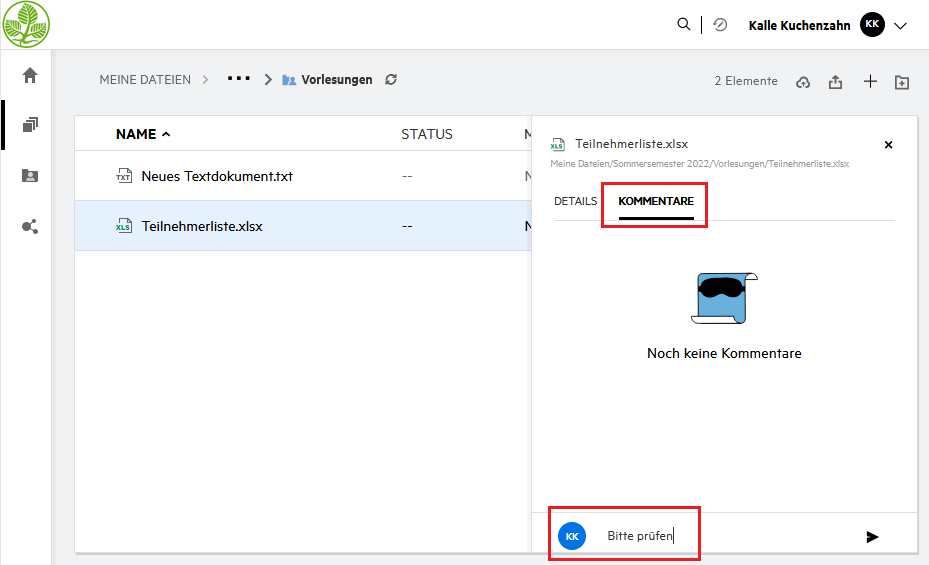Open the share icon in left sidebar
929x565 pixels.
30,227
